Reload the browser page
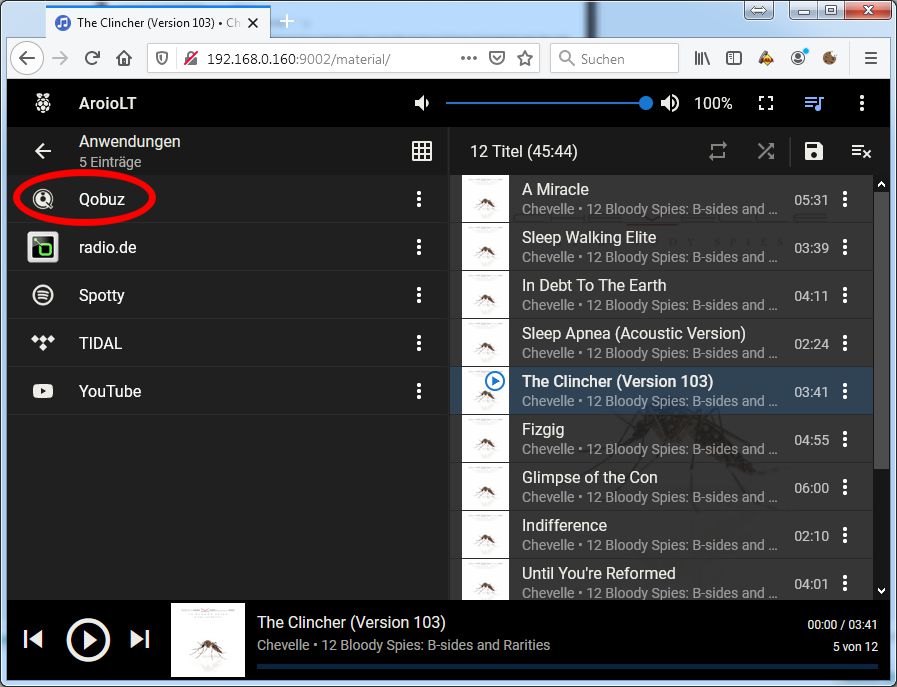This screenshot has height=687, width=897. point(92,58)
